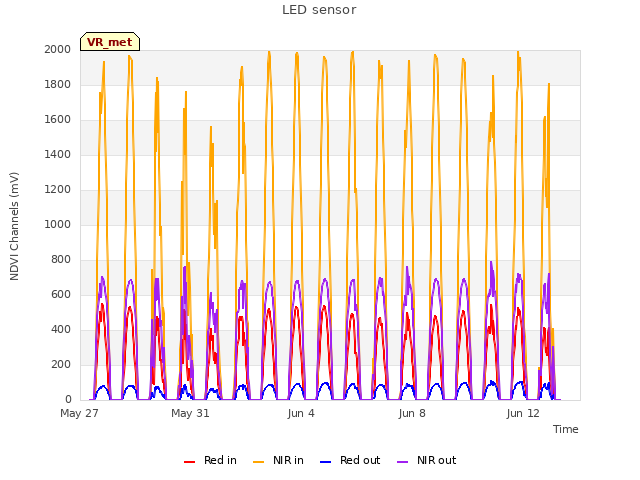
Task: Click the 200 y-axis tick label
Action: [61, 364]
